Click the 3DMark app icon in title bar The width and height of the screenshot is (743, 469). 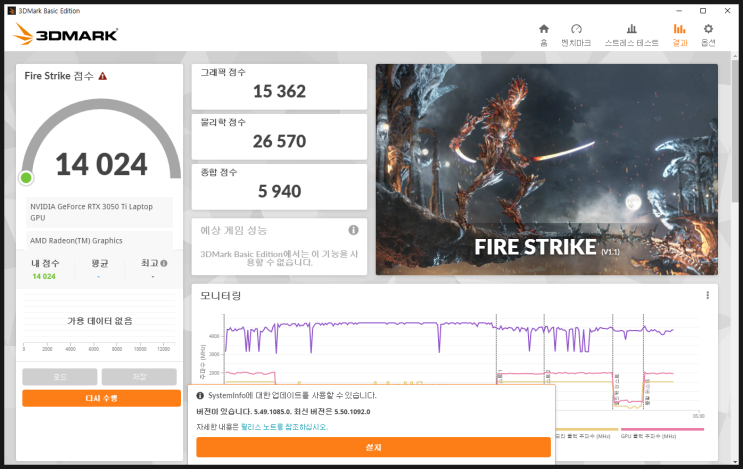tap(11, 10)
